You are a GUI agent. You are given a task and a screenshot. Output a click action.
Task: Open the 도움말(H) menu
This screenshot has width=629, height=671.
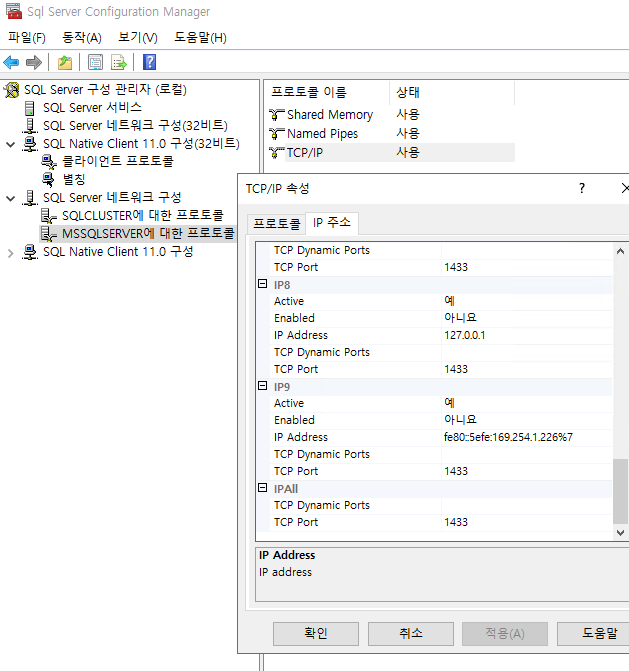[200, 38]
